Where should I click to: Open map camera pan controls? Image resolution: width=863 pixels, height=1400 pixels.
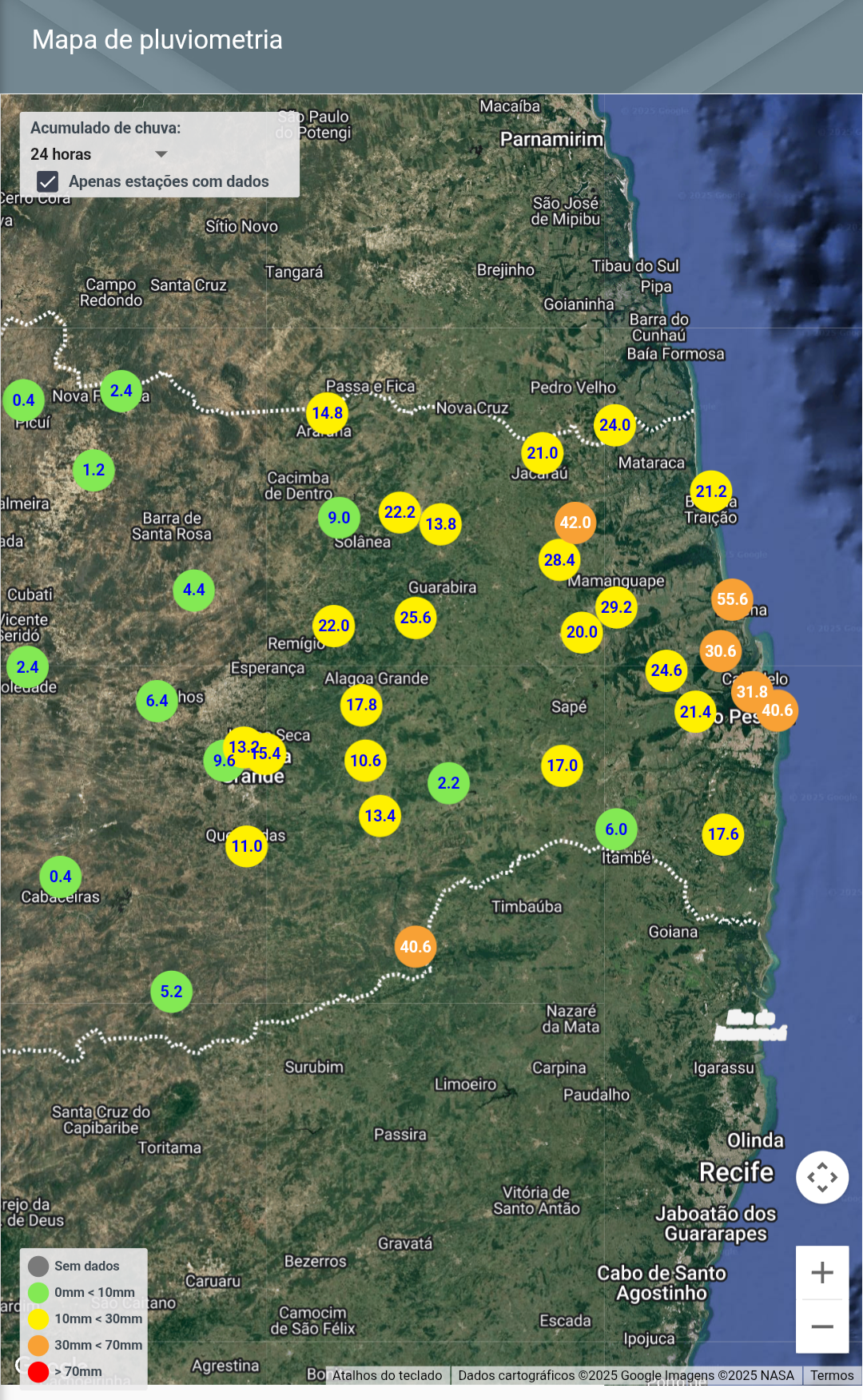(822, 1177)
